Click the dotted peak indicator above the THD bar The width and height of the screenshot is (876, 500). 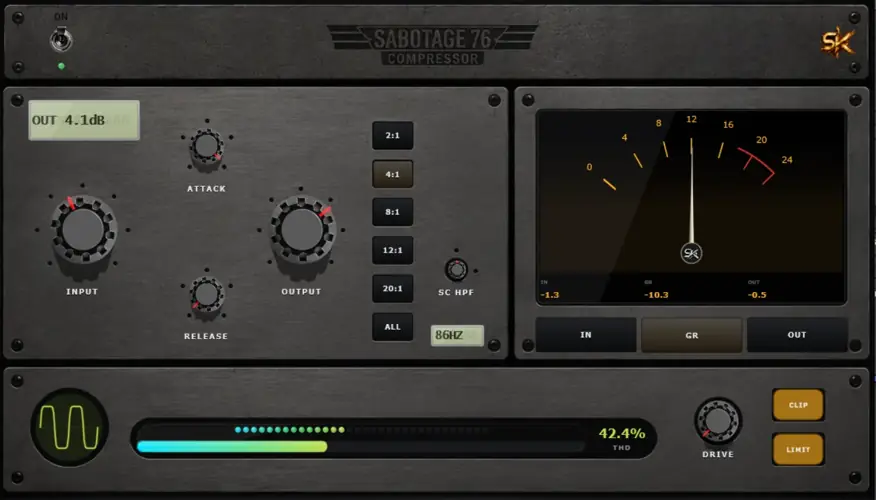click(x=290, y=430)
